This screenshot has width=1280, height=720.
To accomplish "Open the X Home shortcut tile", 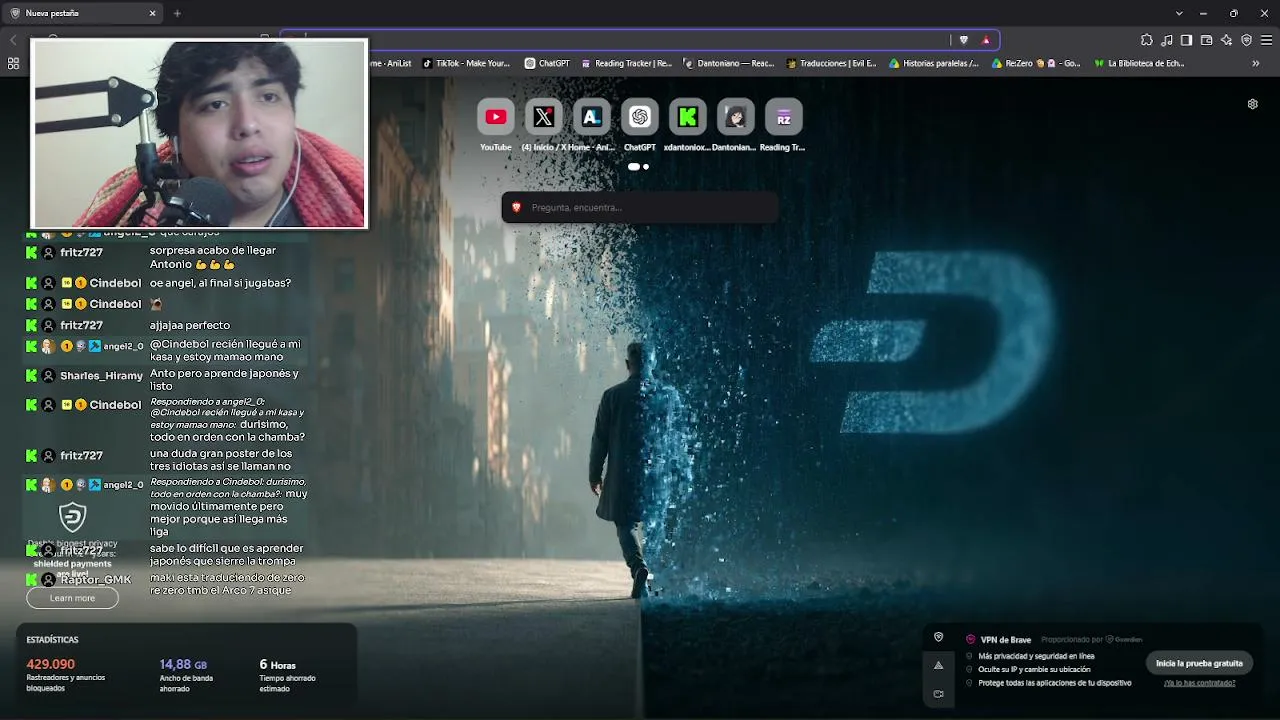I will pos(543,117).
